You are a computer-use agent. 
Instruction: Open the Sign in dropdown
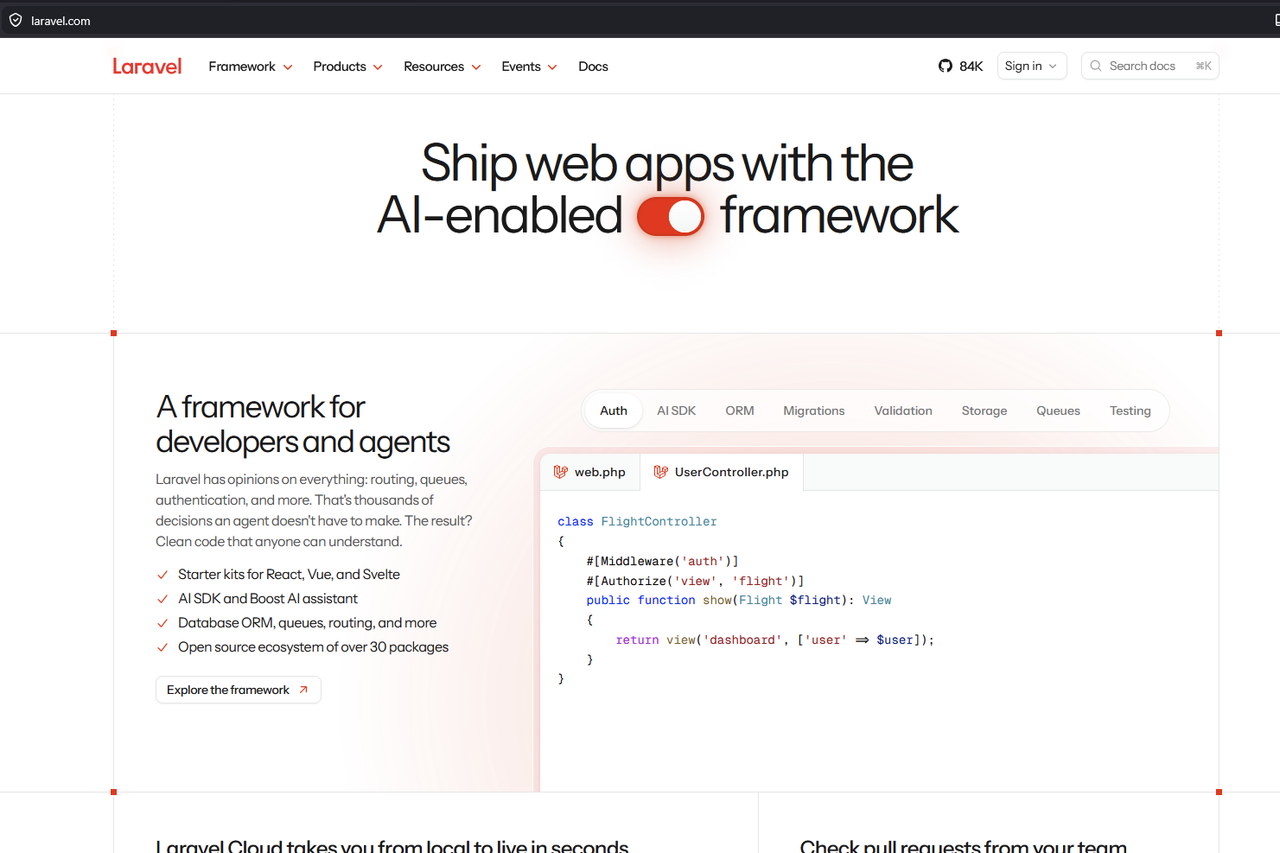tap(1032, 66)
